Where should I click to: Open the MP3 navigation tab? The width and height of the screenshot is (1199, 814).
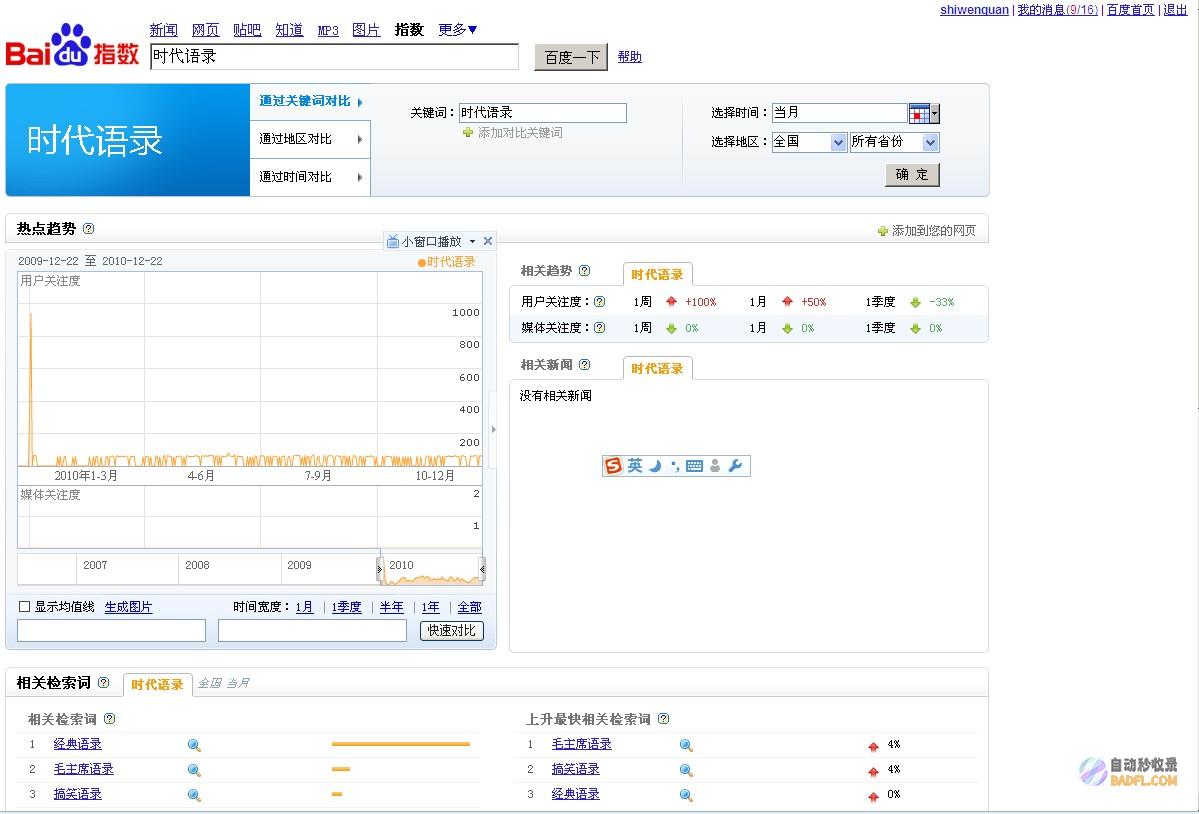(x=328, y=31)
